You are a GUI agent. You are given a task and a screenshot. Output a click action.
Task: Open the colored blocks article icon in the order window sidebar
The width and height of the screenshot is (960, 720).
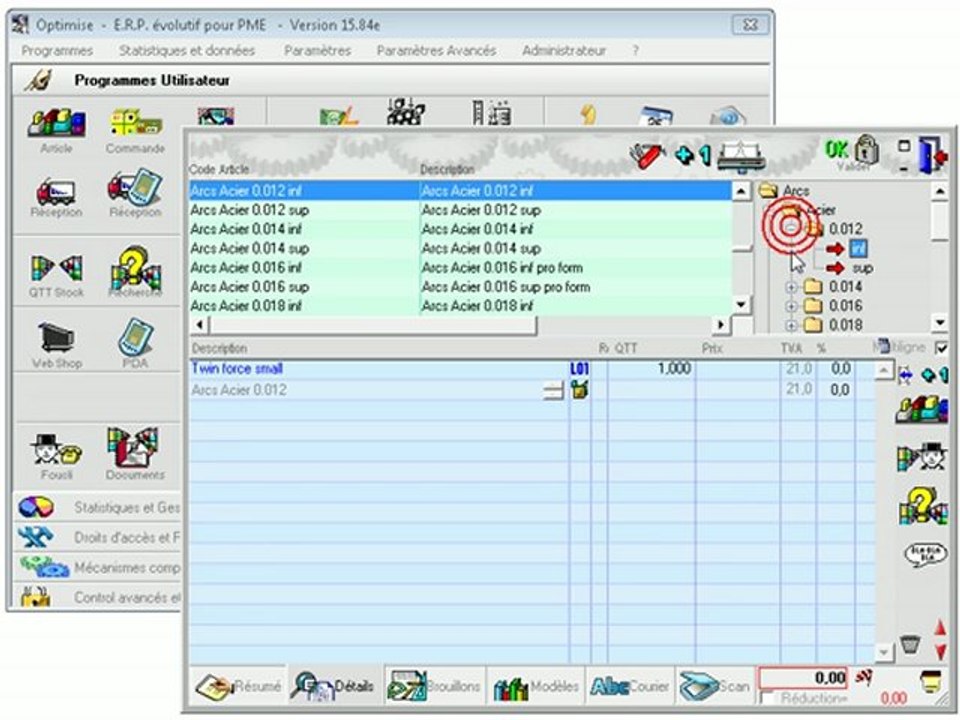(923, 410)
